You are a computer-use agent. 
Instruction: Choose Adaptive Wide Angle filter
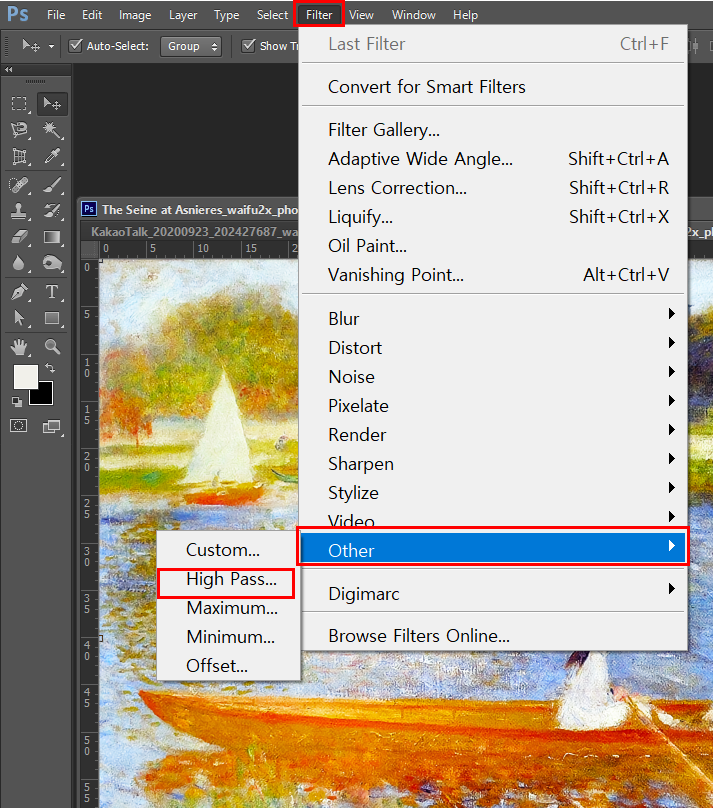pos(493,159)
